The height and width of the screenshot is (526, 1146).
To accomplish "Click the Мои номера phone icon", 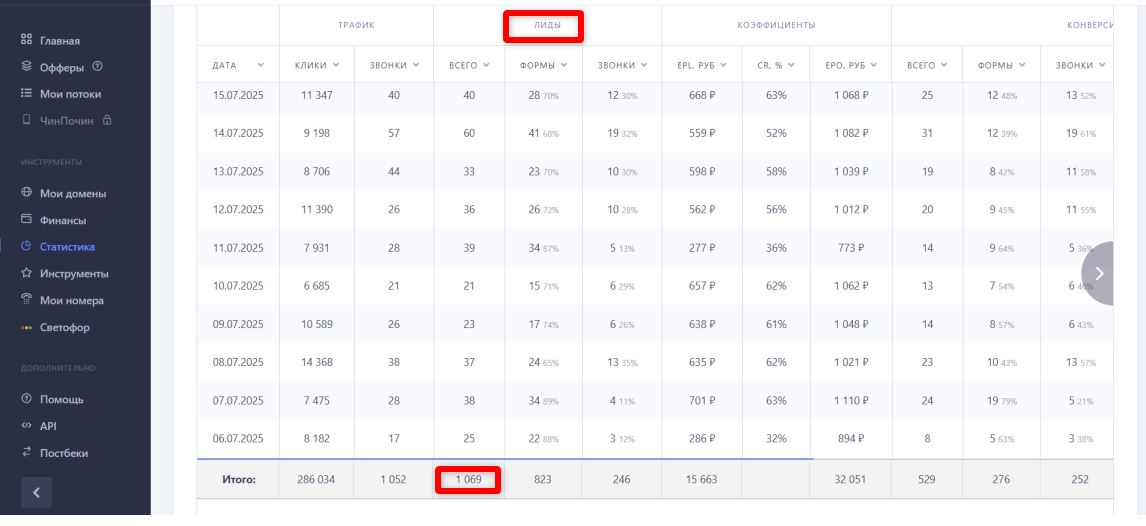I will [x=26, y=300].
